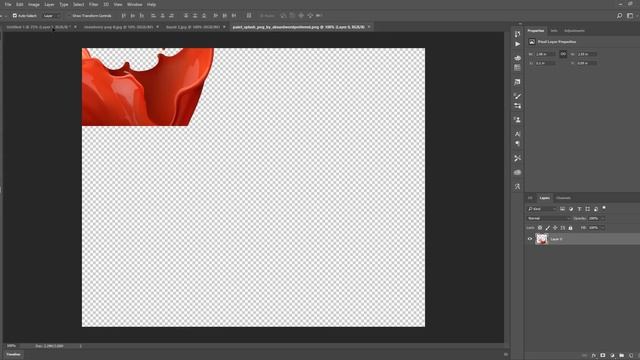Viewport: 640px width, 360px height.
Task: Open the Paths panel icon
Action: 518,187
